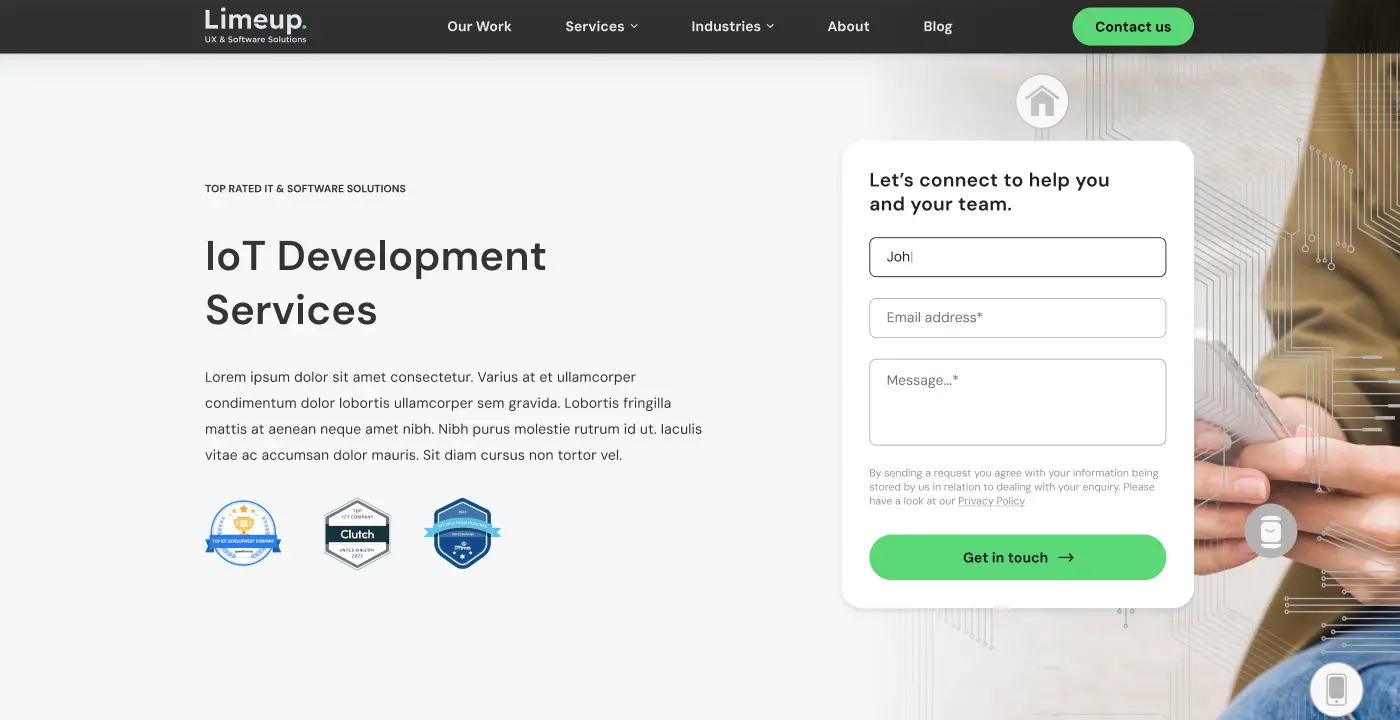Click the home icon circle
The height and width of the screenshot is (720, 1400).
1042,101
